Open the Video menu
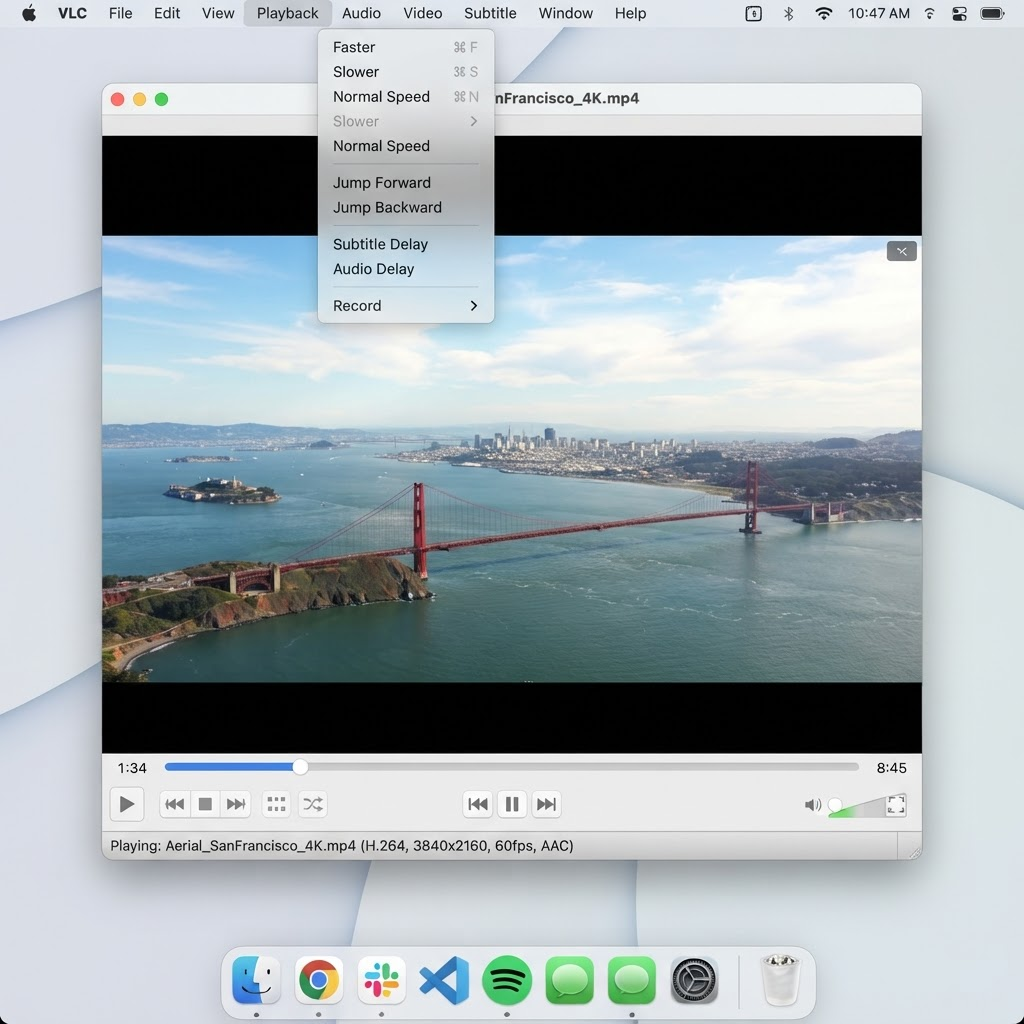The width and height of the screenshot is (1024, 1024). coord(423,13)
